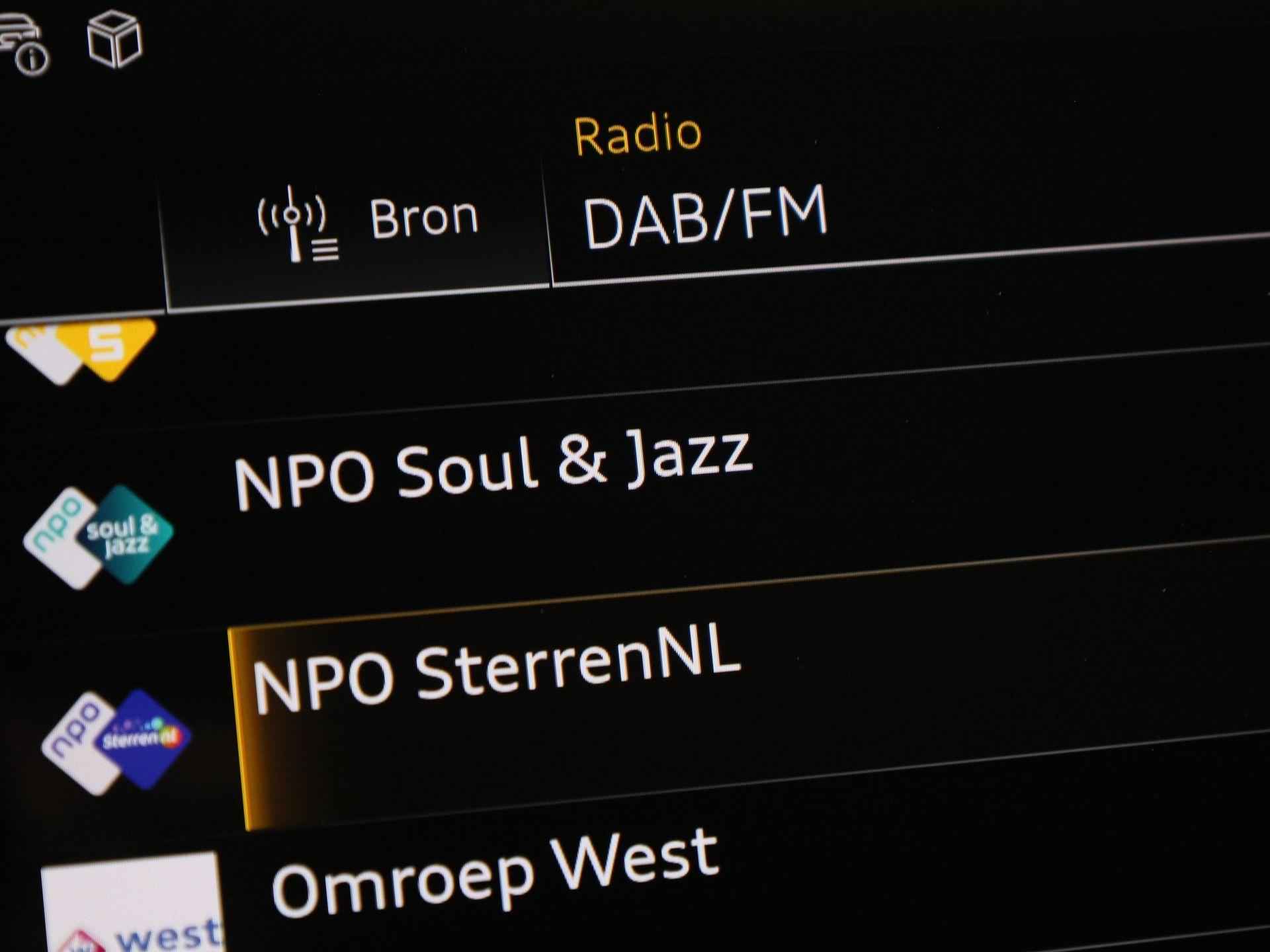1270x952 pixels.
Task: Open the 3D cube icon
Action: [x=114, y=39]
